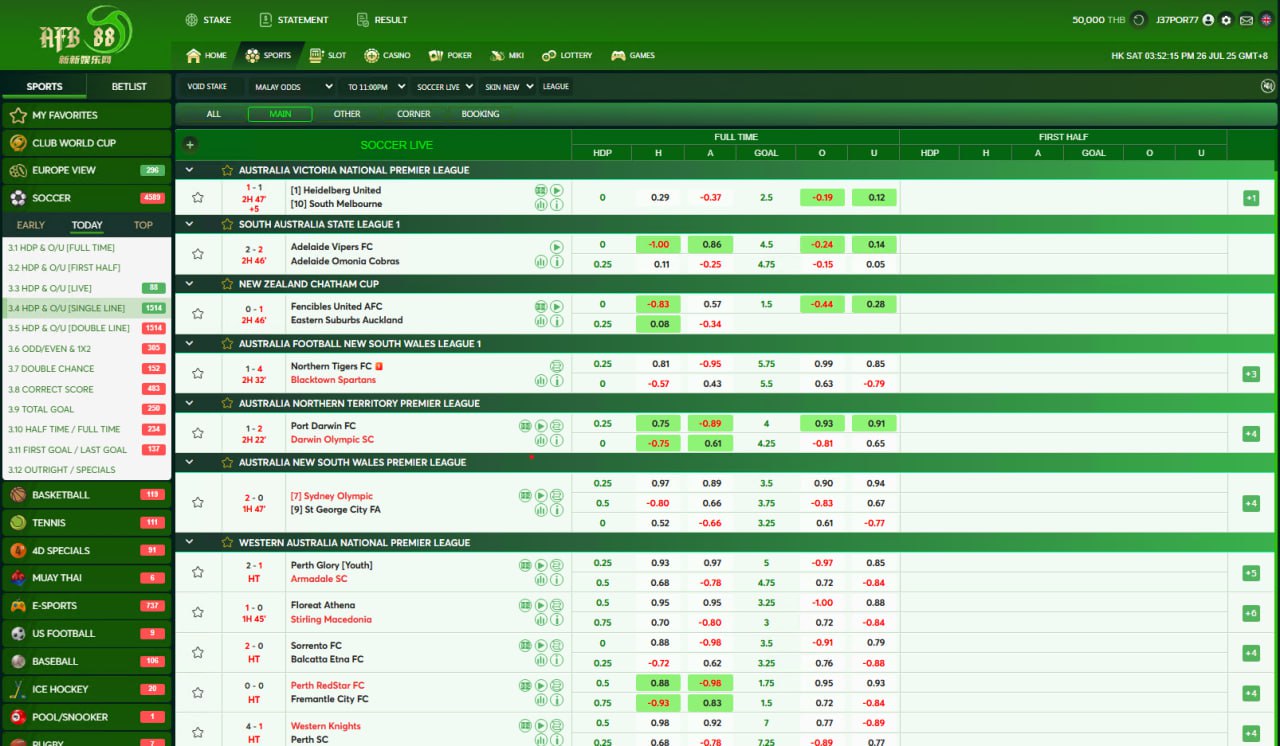Favorite the Adelaide Vipers FC match star
1280x746 pixels.
click(x=198, y=254)
